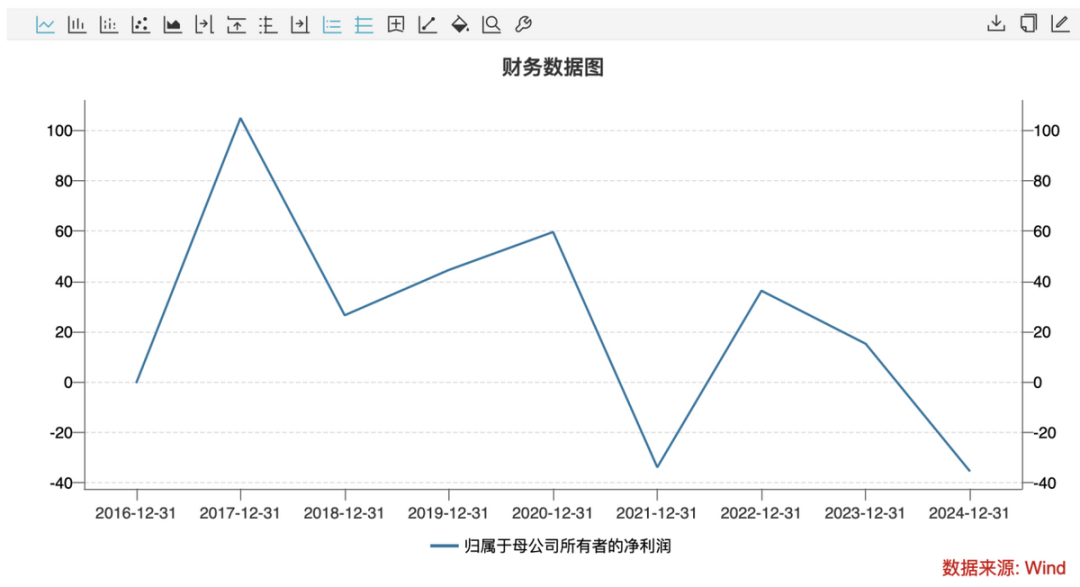Viewport: 1080px width, 587px height.
Task: Switch to solid bar chart type
Action: (x=77, y=24)
